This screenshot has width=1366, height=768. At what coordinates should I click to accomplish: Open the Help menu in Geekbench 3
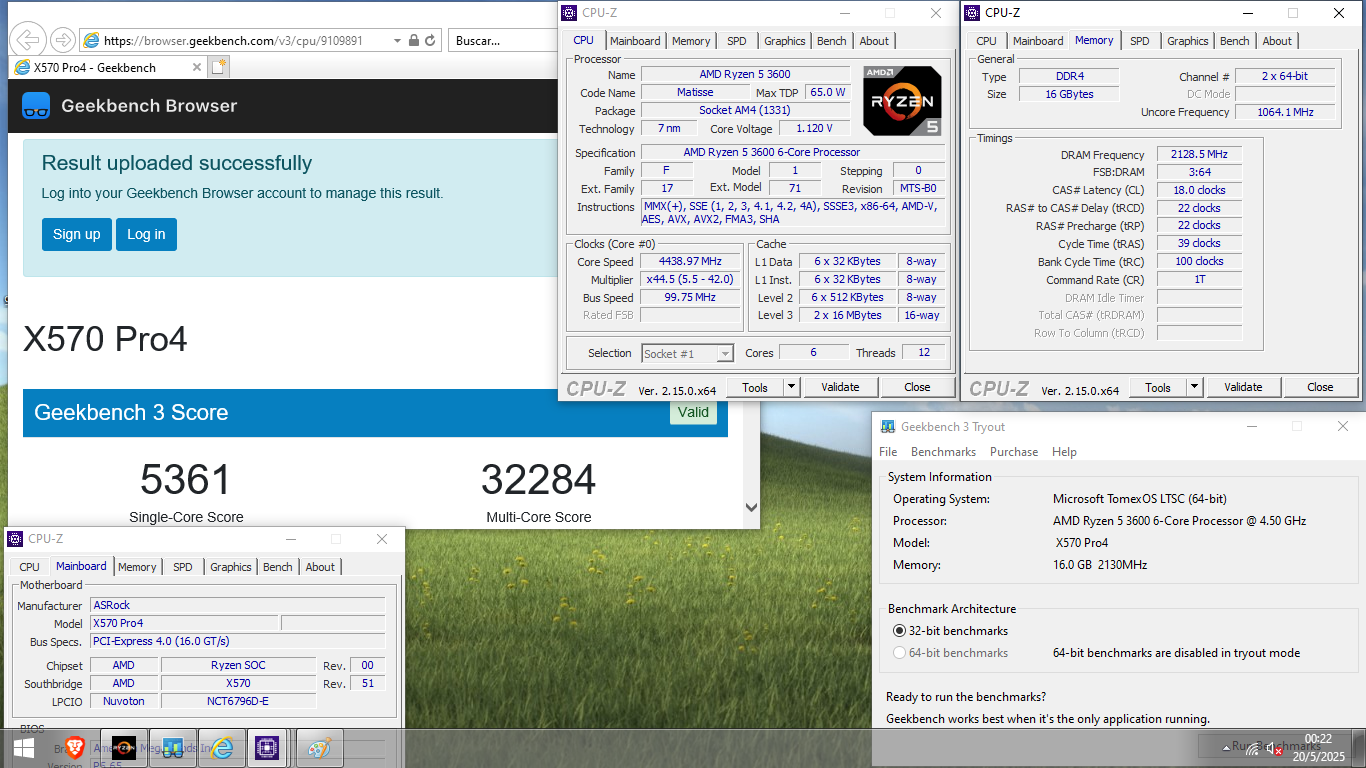tap(1064, 452)
